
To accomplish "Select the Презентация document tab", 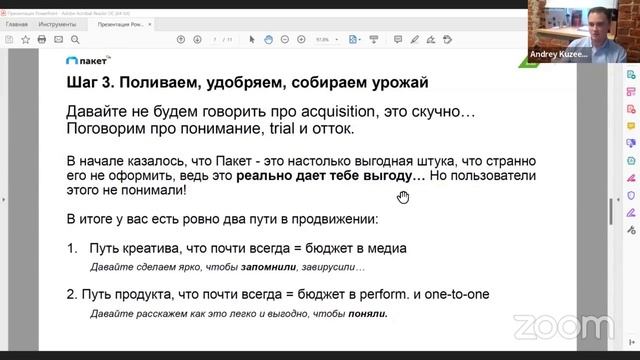I will pos(120,24).
